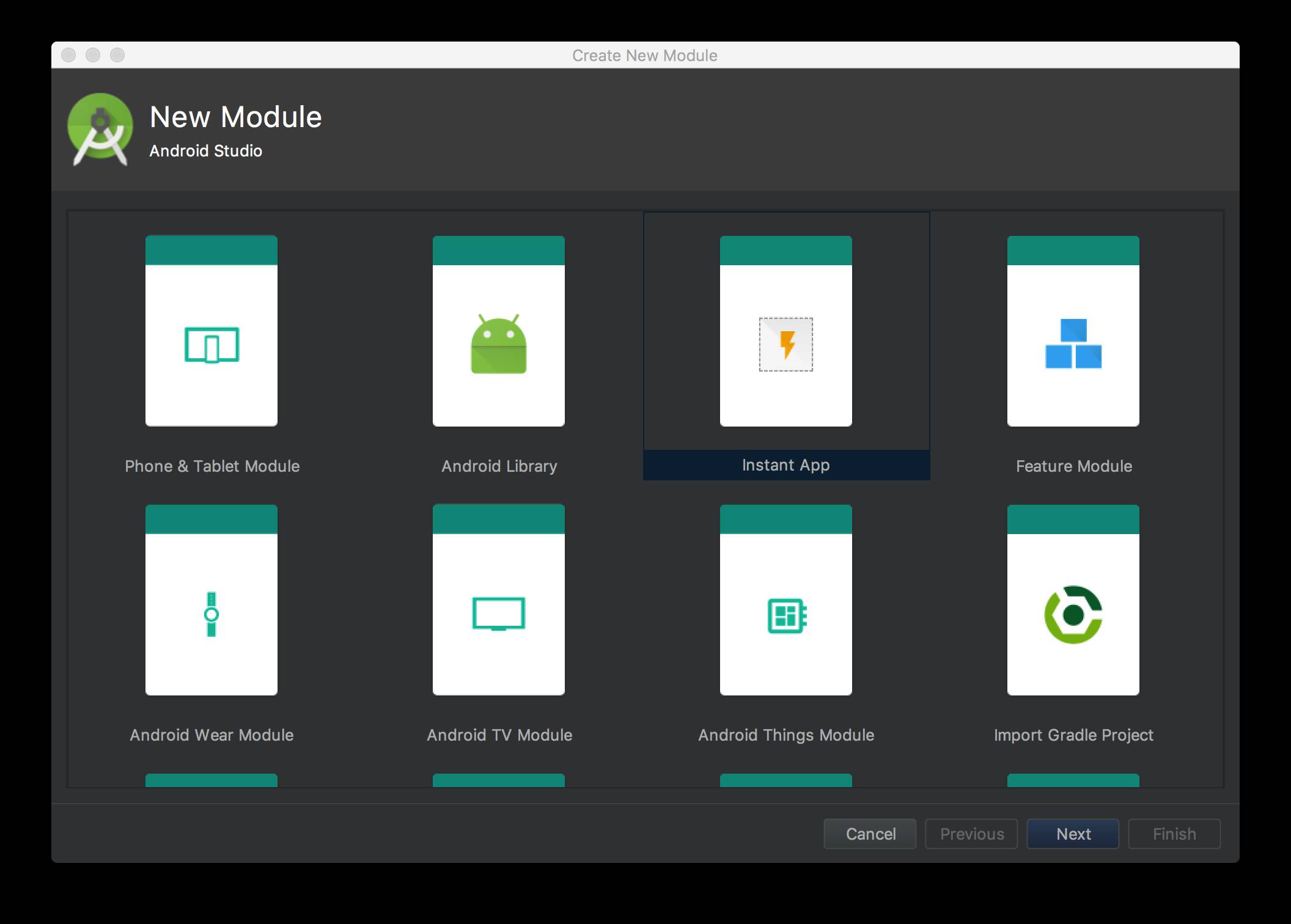Click the title bar zoom button

click(x=117, y=55)
